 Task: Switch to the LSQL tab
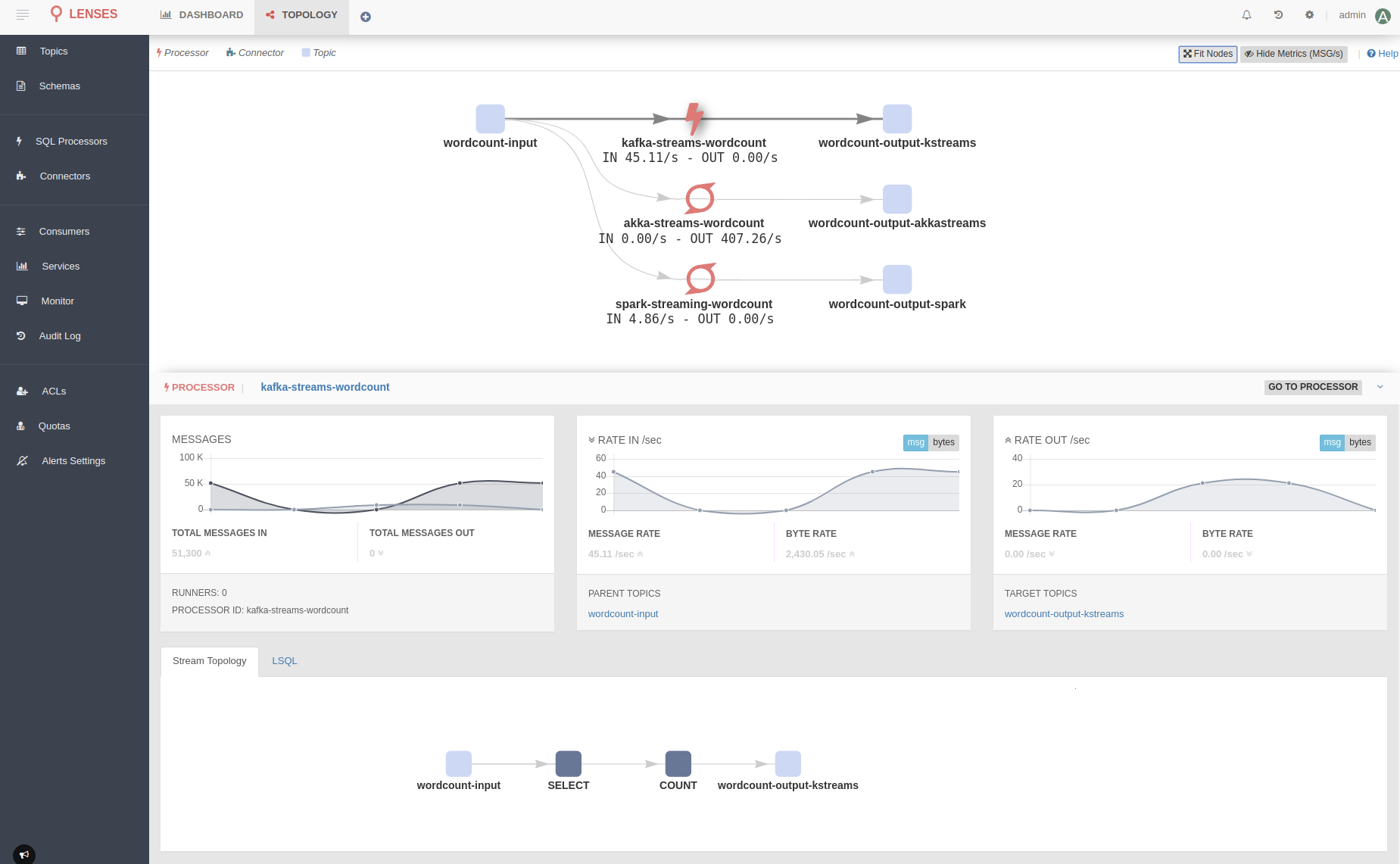pyautogui.click(x=285, y=661)
